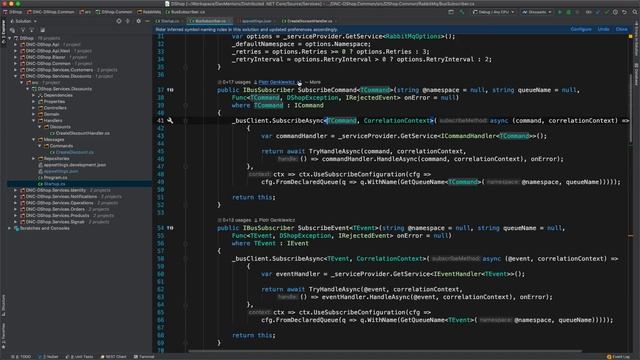Viewport: 640px width, 360px height.
Task: Click Close in the notification banner
Action: coord(622,29)
